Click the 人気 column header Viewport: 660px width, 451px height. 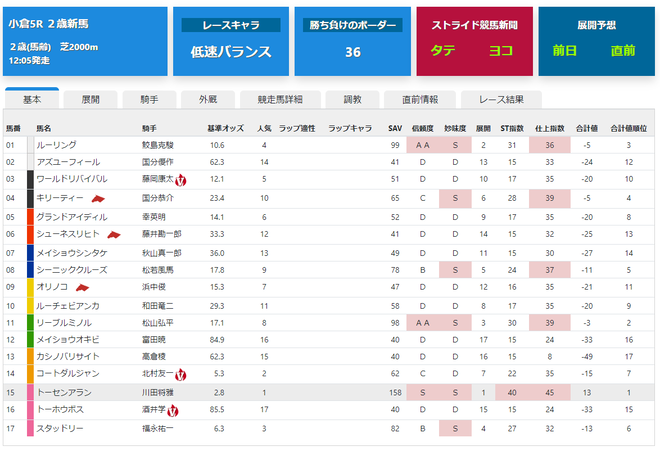point(264,128)
